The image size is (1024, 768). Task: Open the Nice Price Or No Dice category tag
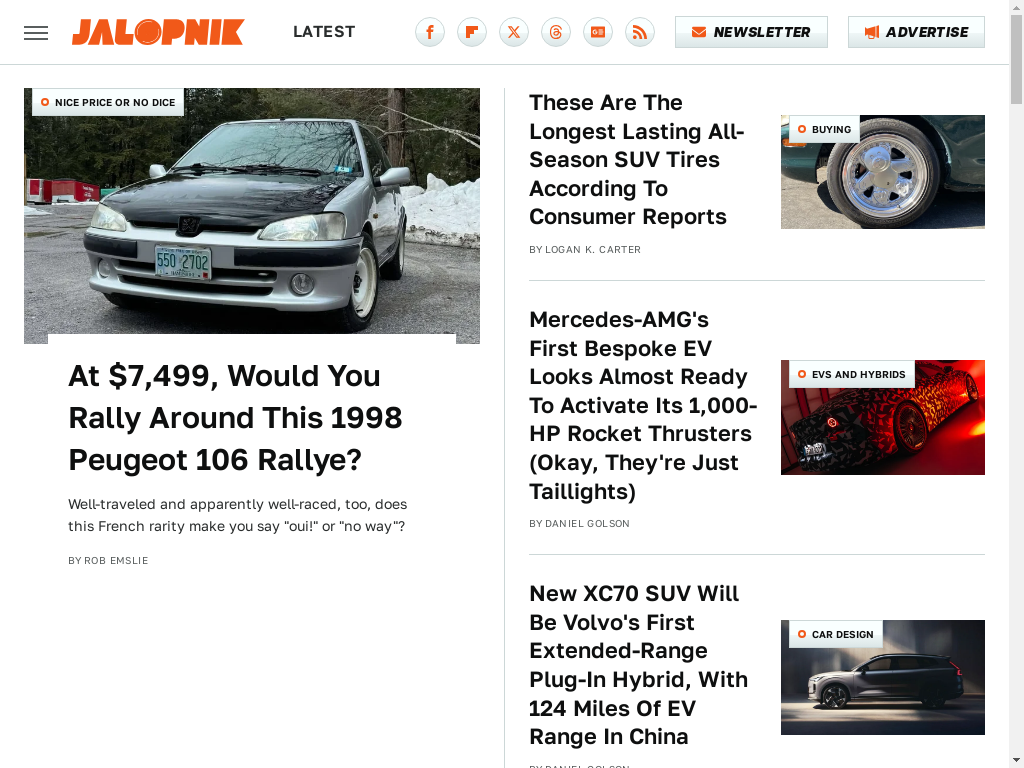point(108,103)
